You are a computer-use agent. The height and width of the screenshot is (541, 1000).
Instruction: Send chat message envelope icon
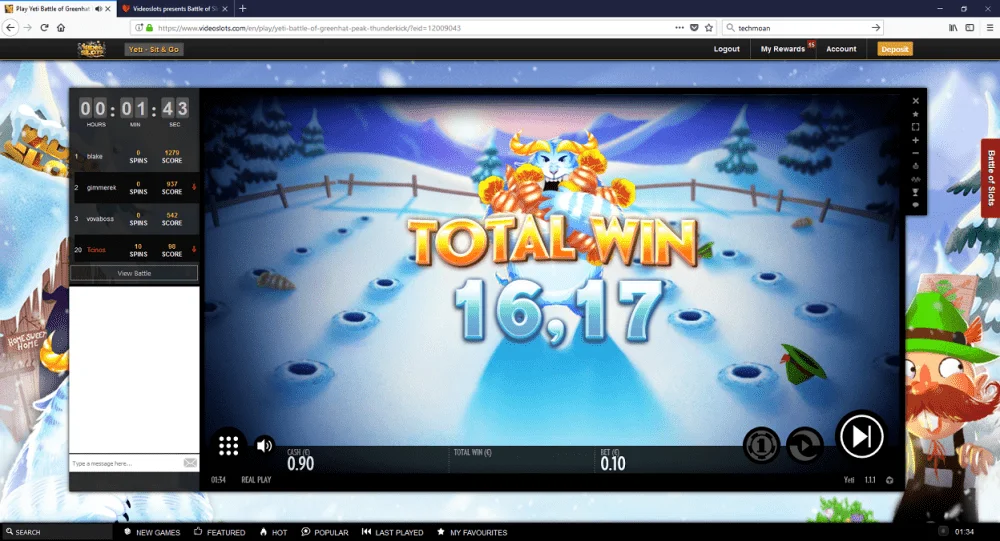[190, 463]
